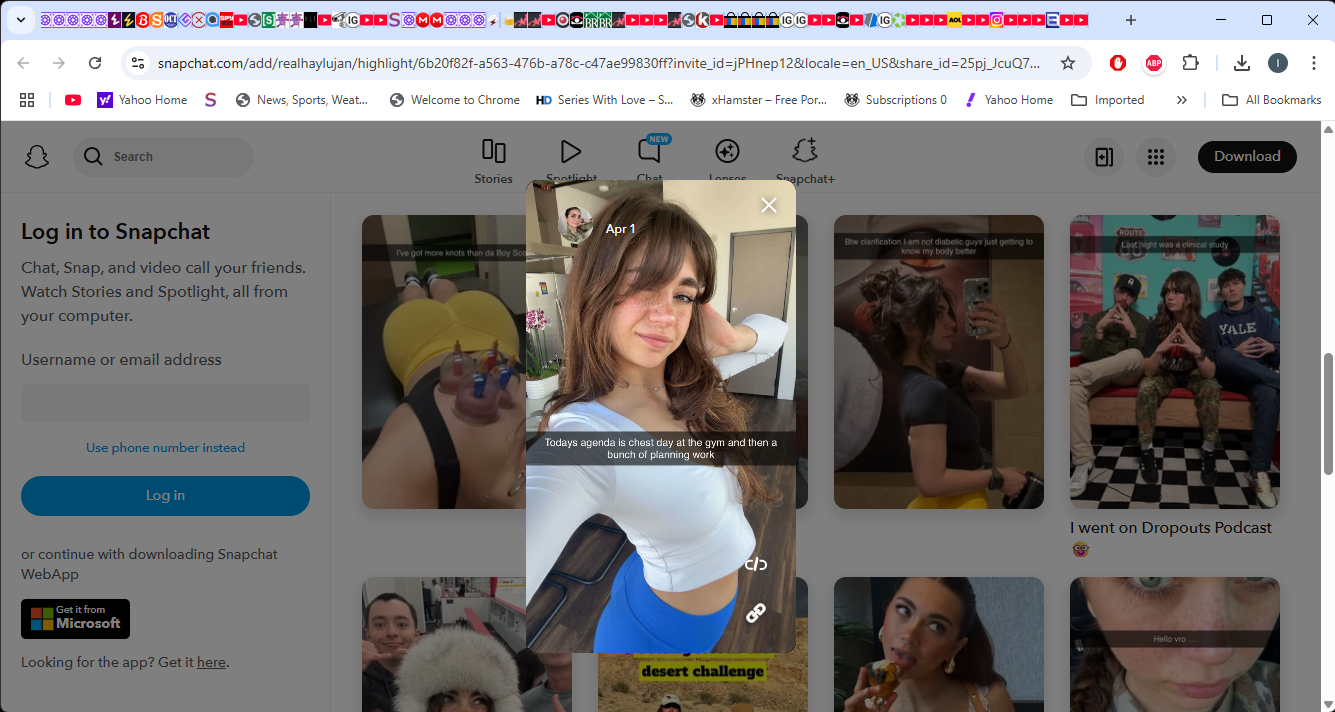
Task: View site information for snapchat.com
Action: coord(139,63)
